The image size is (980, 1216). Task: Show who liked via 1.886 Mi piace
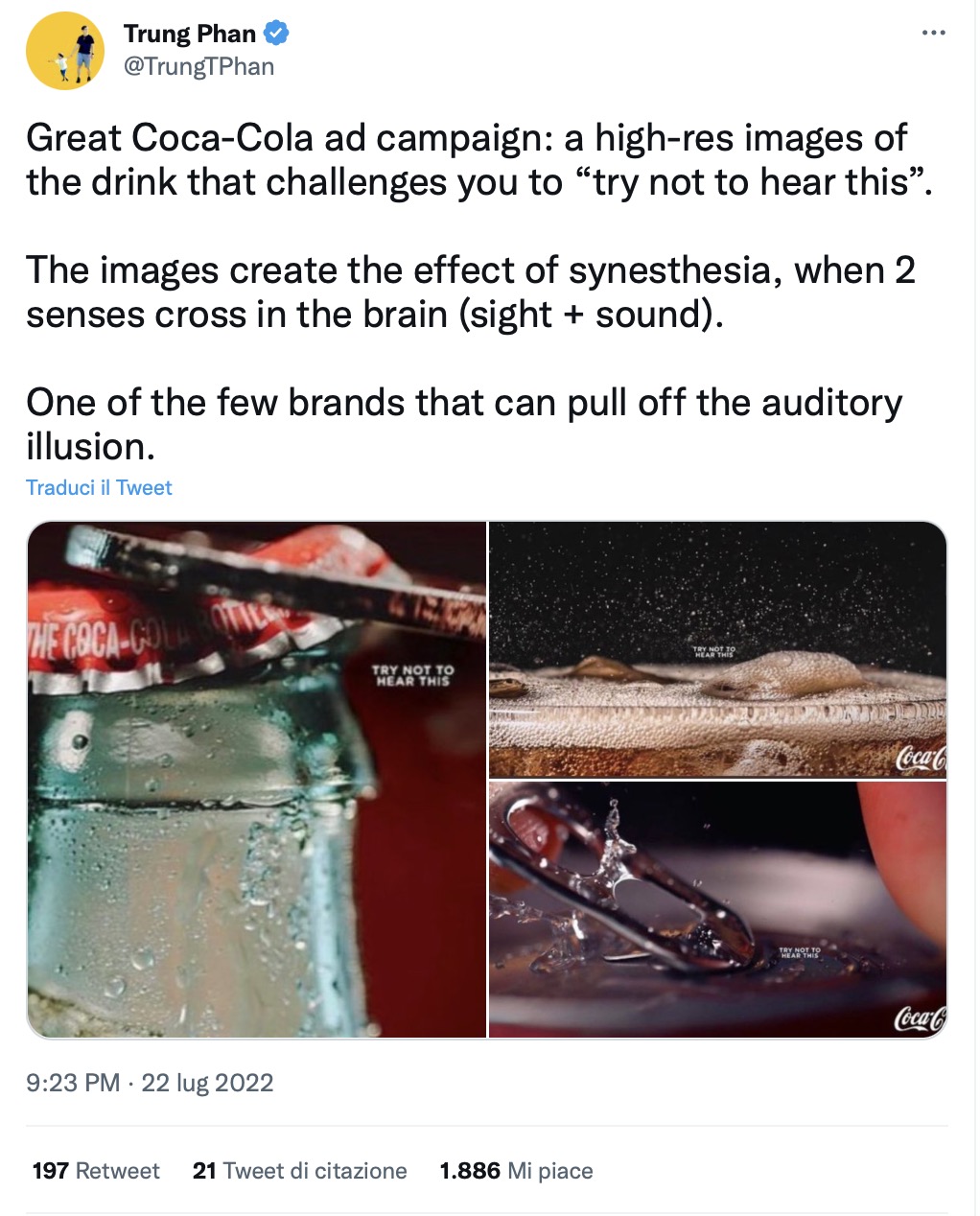pos(516,1171)
